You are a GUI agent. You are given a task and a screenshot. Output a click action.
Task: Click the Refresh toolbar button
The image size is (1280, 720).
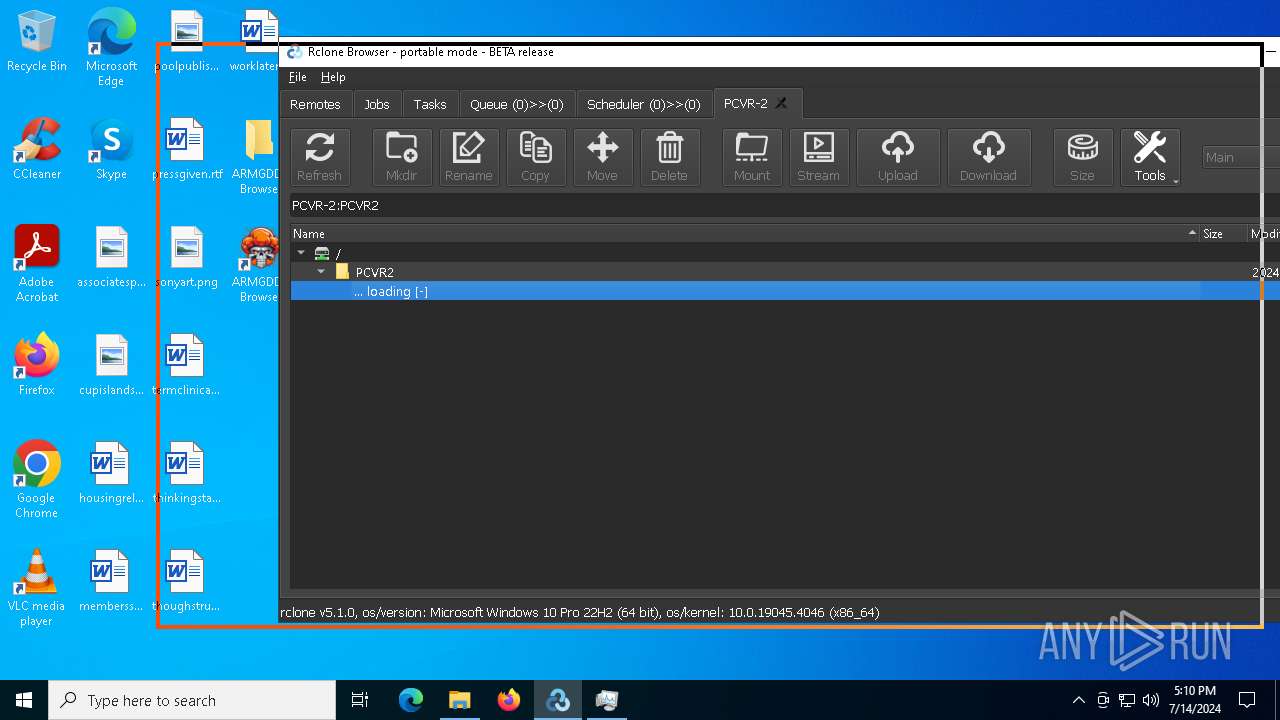[x=320, y=157]
